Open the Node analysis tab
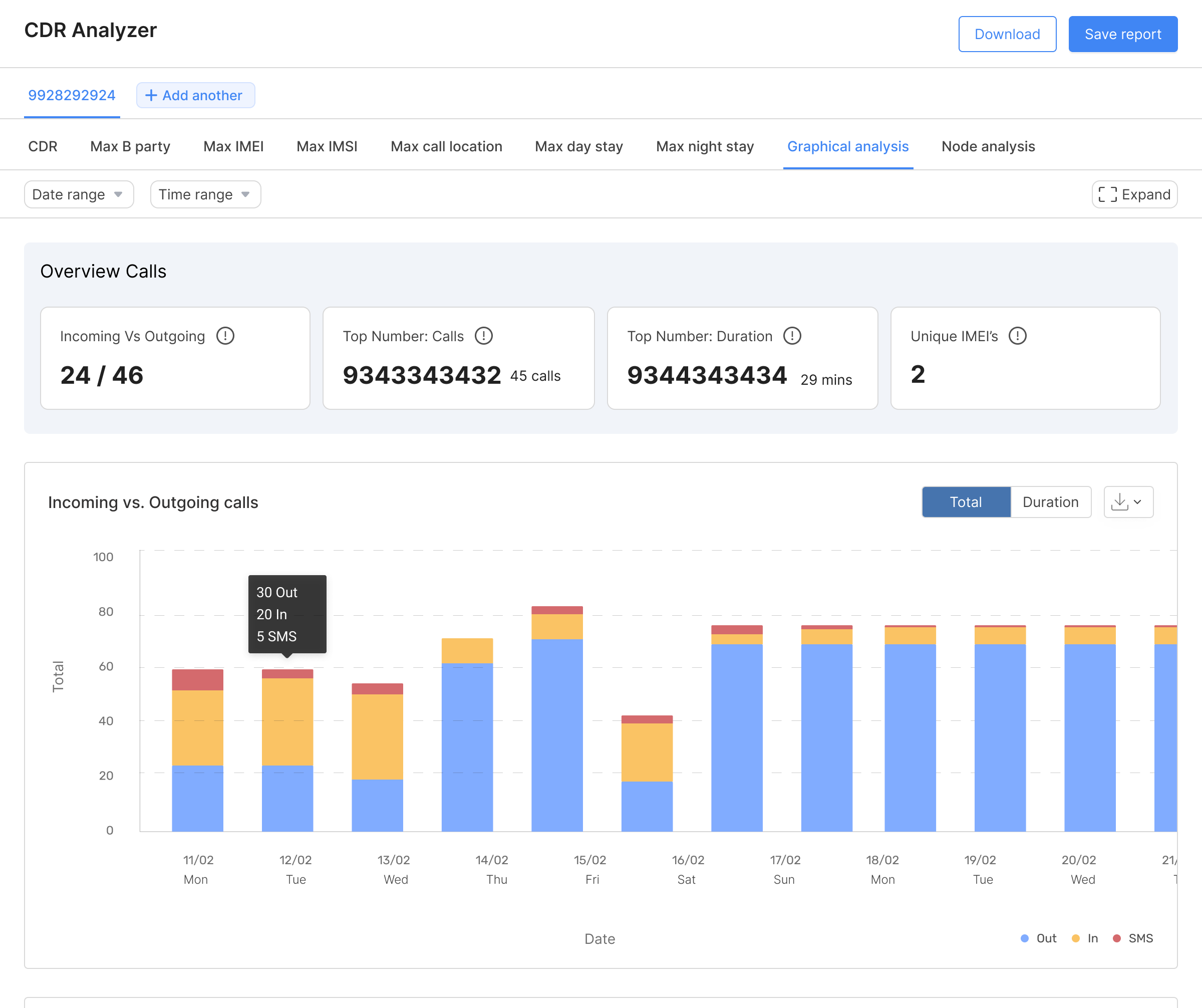 tap(989, 146)
